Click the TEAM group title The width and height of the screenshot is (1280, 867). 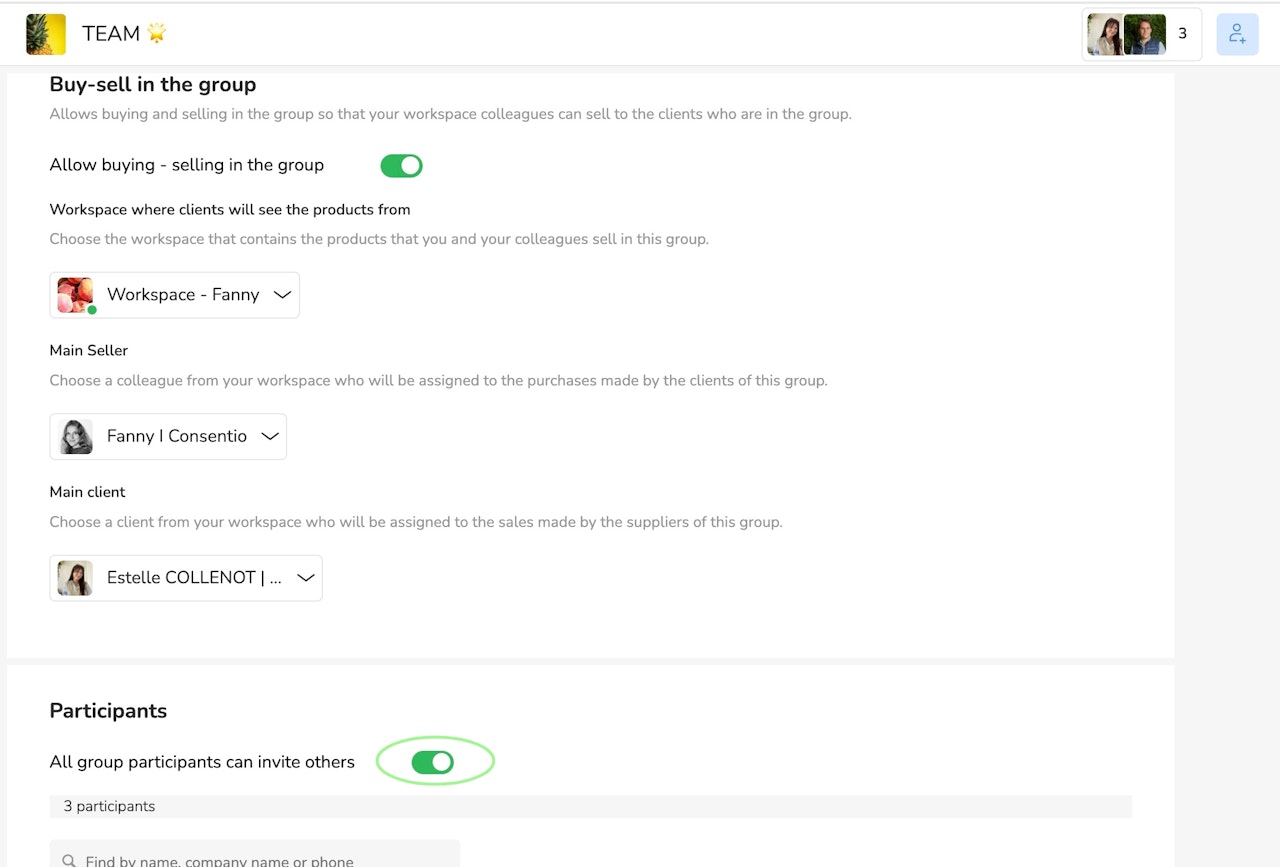pyautogui.click(x=111, y=34)
